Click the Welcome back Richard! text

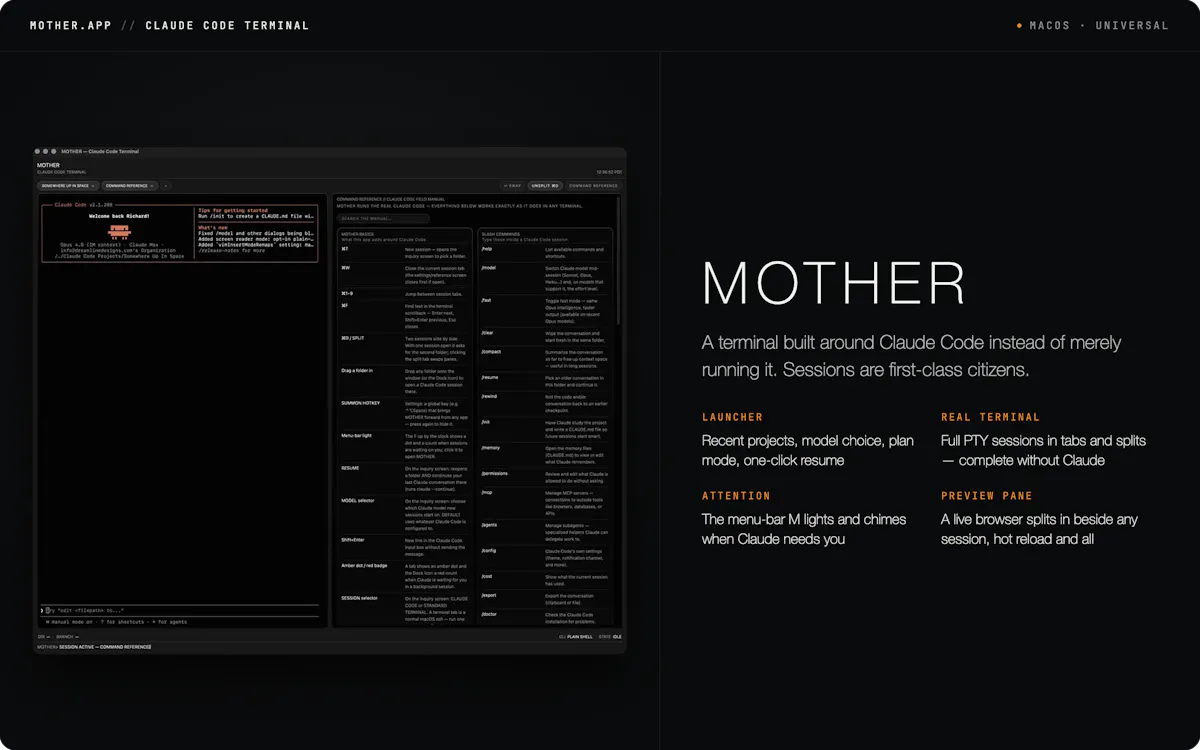[118, 216]
